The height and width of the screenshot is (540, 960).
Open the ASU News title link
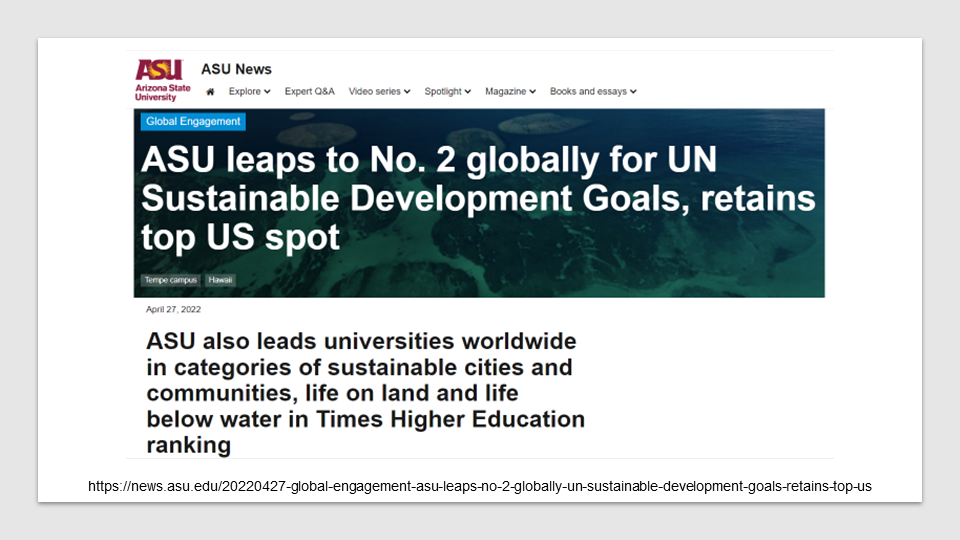(x=236, y=69)
